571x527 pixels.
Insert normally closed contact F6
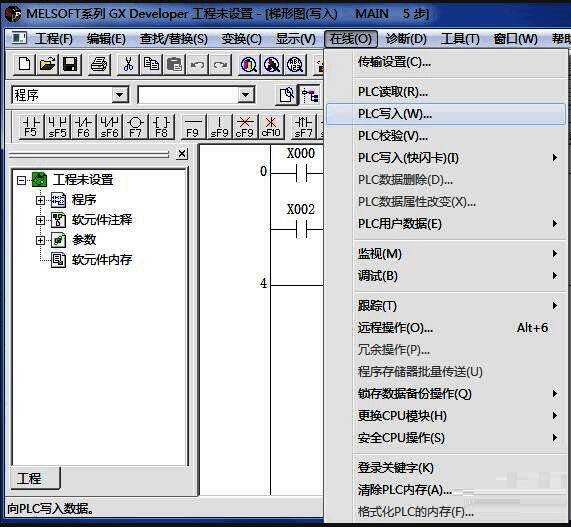pos(83,127)
